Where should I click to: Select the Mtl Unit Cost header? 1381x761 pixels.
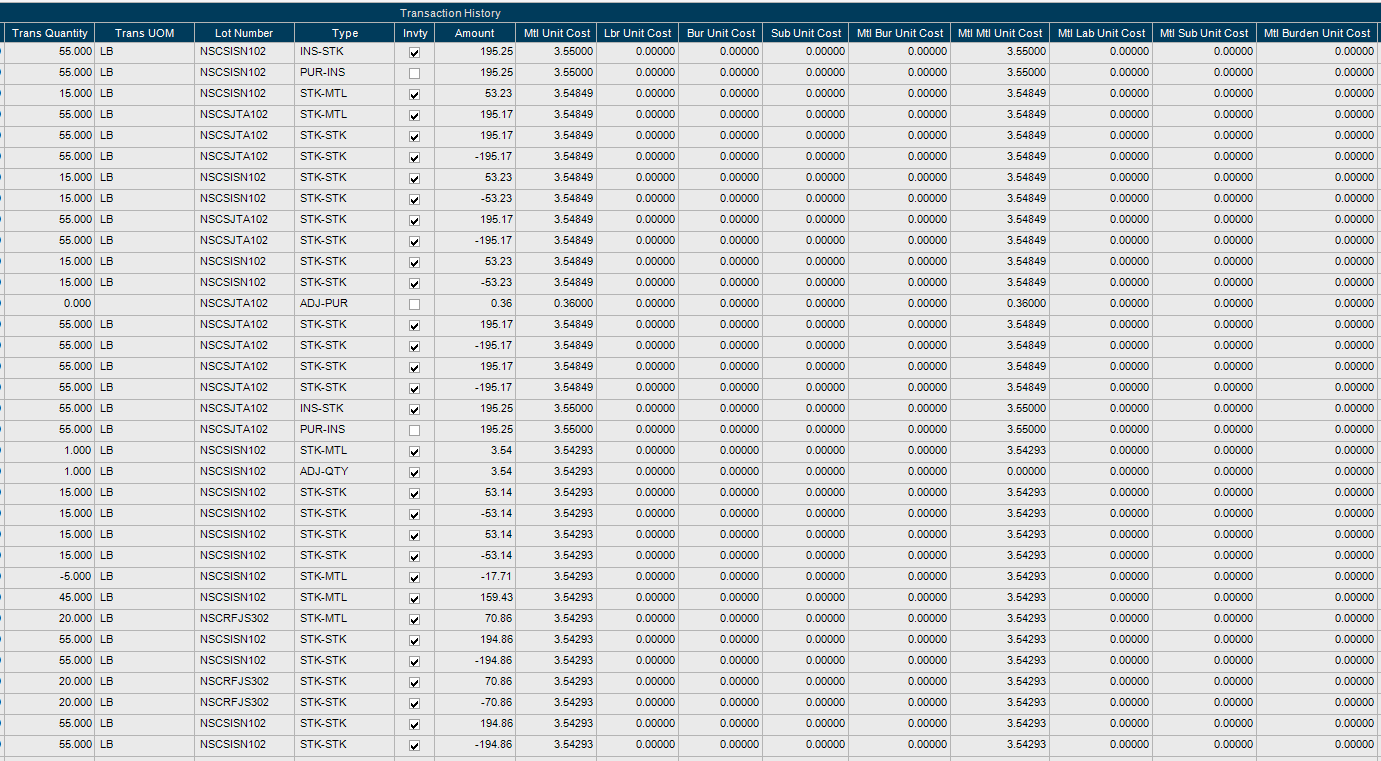coord(557,33)
